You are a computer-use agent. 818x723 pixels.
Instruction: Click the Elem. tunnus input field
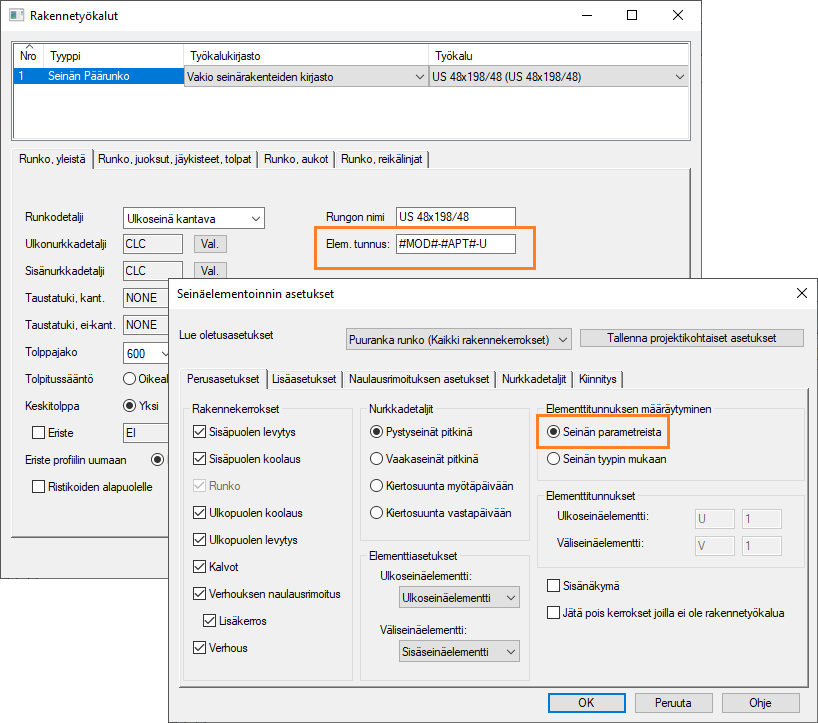(455, 244)
